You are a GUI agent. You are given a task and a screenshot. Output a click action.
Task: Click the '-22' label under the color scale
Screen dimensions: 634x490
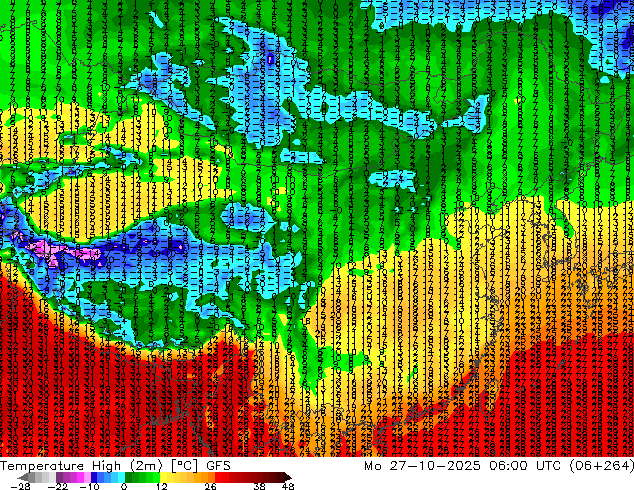[x=58, y=486]
